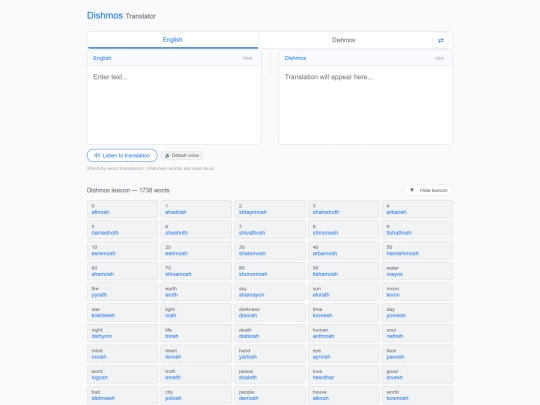The width and height of the screenshot is (540, 405).
Task: Select lexicon card for 90 tishamosh
Action: point(344,271)
